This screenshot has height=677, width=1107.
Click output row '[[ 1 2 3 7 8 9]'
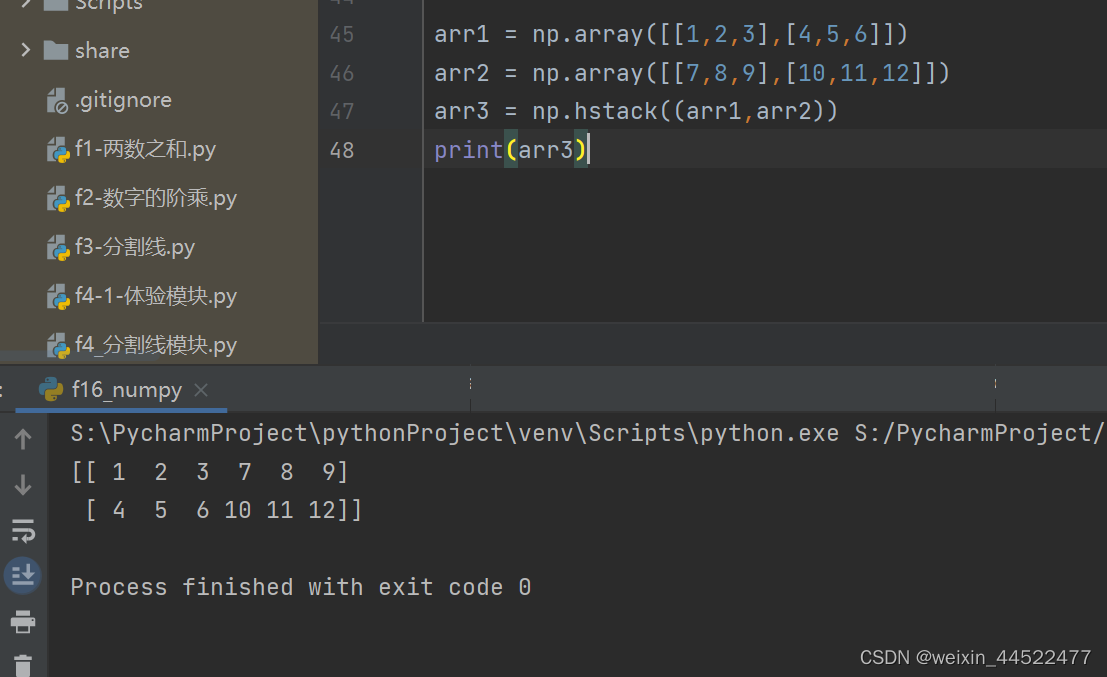coord(210,472)
